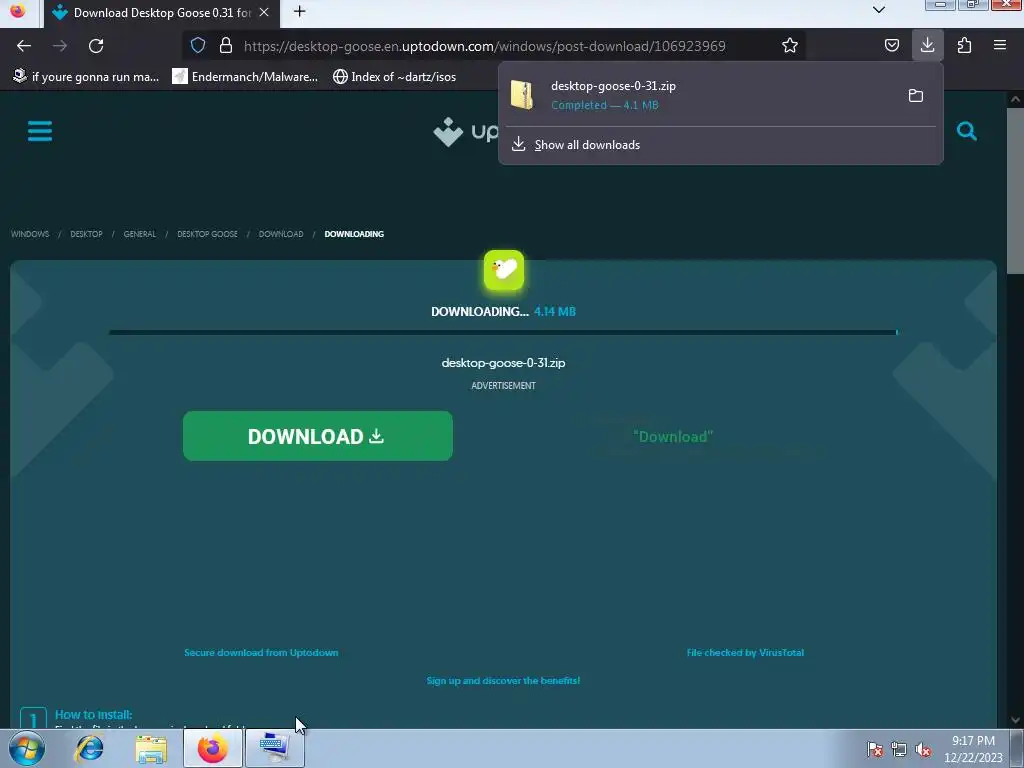1024x768 pixels.
Task: Open Action Center flag tray icon
Action: 875,749
